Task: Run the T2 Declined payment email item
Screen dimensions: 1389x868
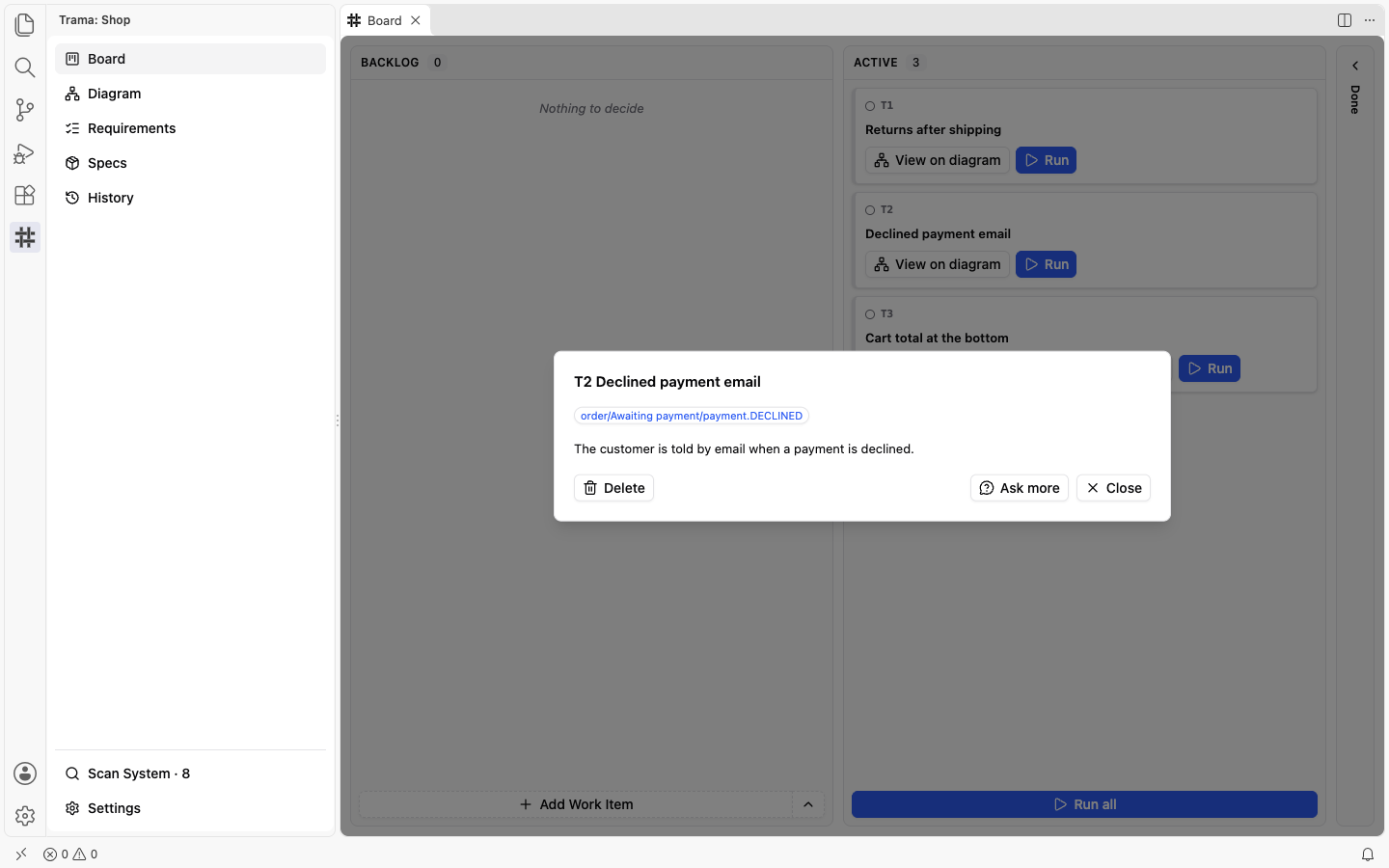Action: tap(1046, 264)
